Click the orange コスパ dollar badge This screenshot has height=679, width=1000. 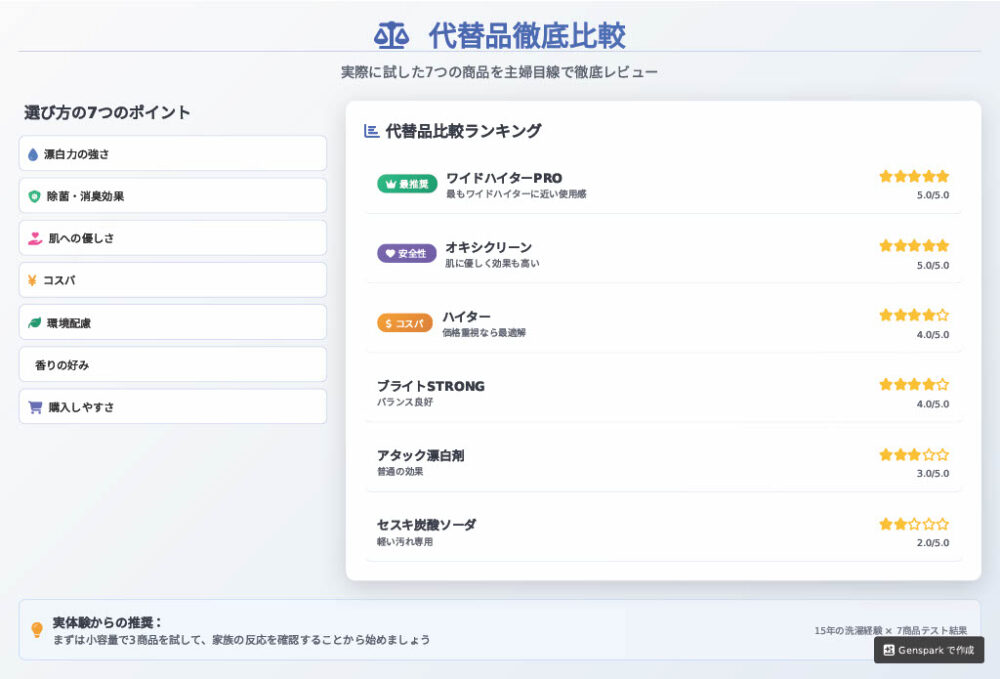tap(405, 323)
